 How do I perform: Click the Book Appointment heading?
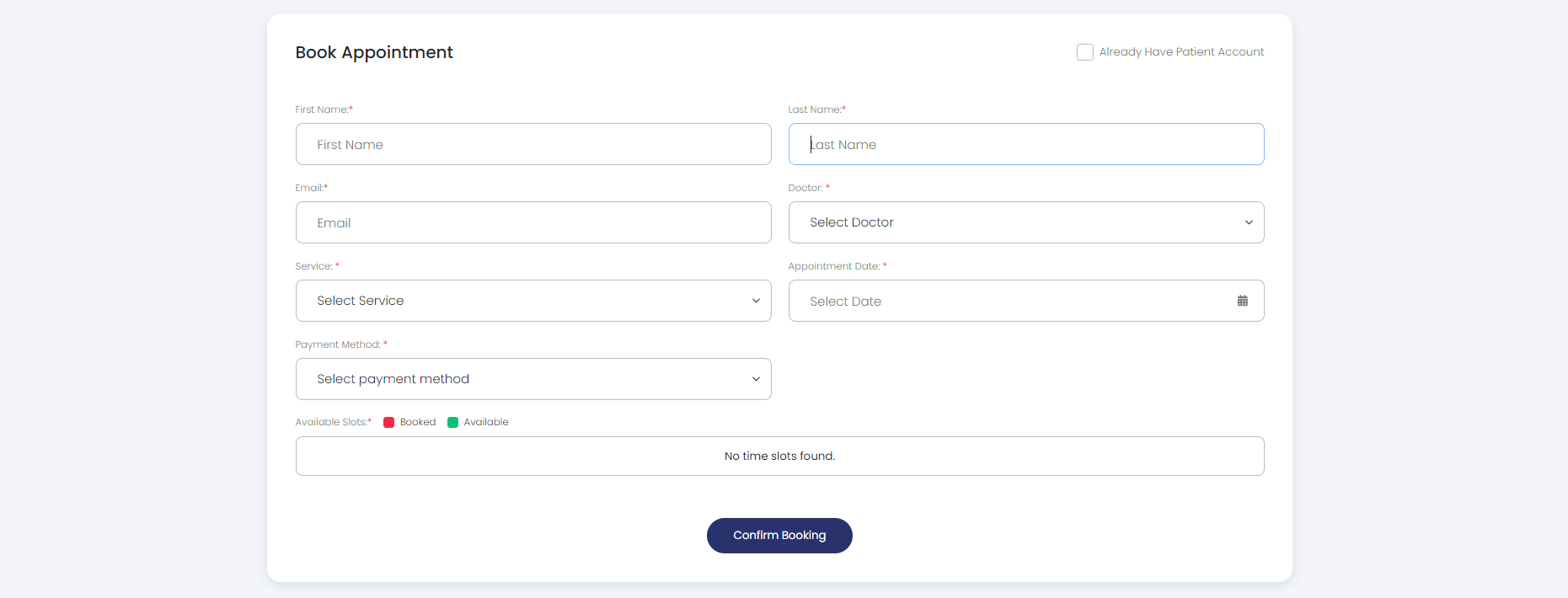coord(374,52)
